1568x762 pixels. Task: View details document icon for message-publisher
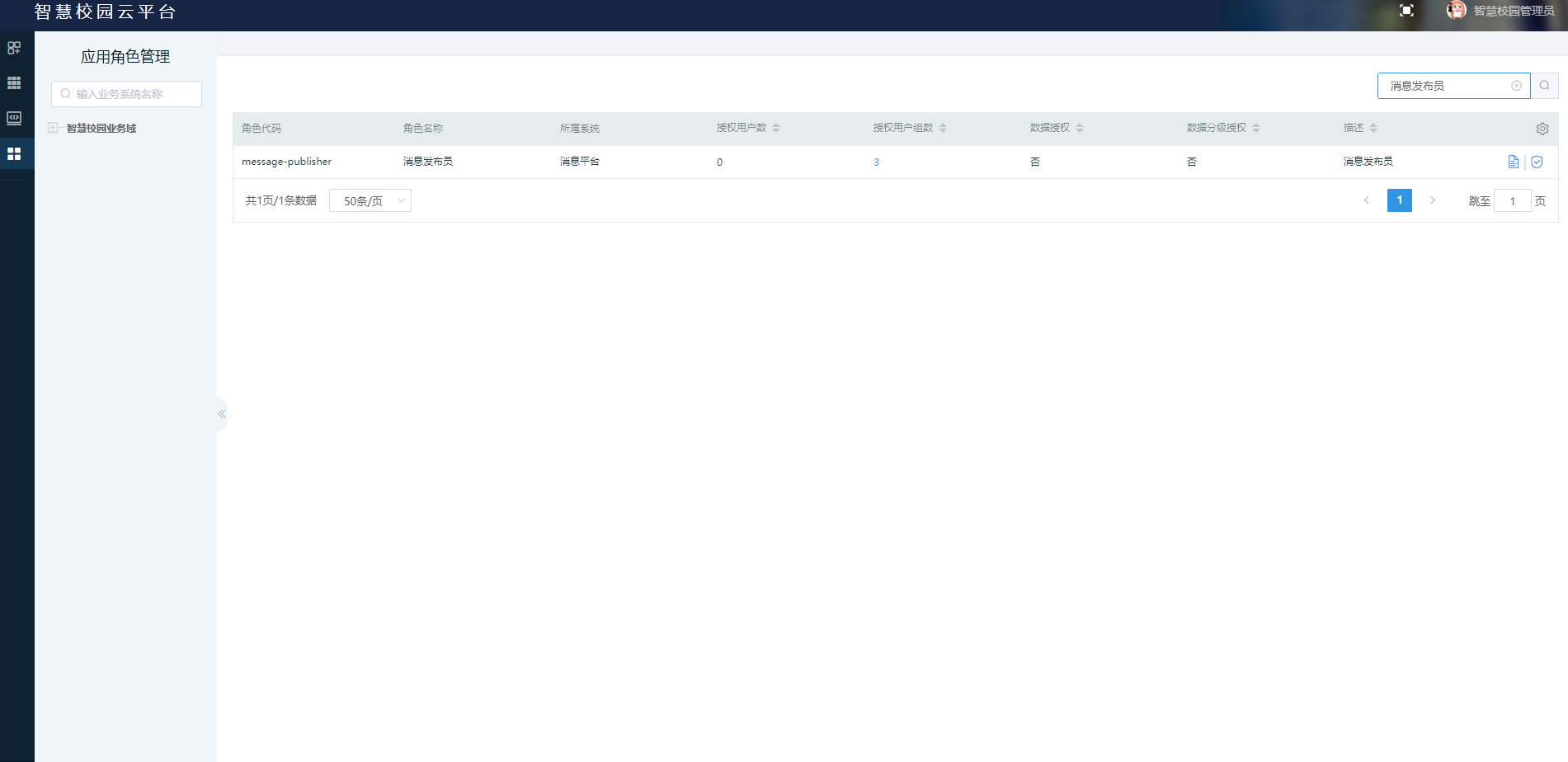pos(1514,162)
